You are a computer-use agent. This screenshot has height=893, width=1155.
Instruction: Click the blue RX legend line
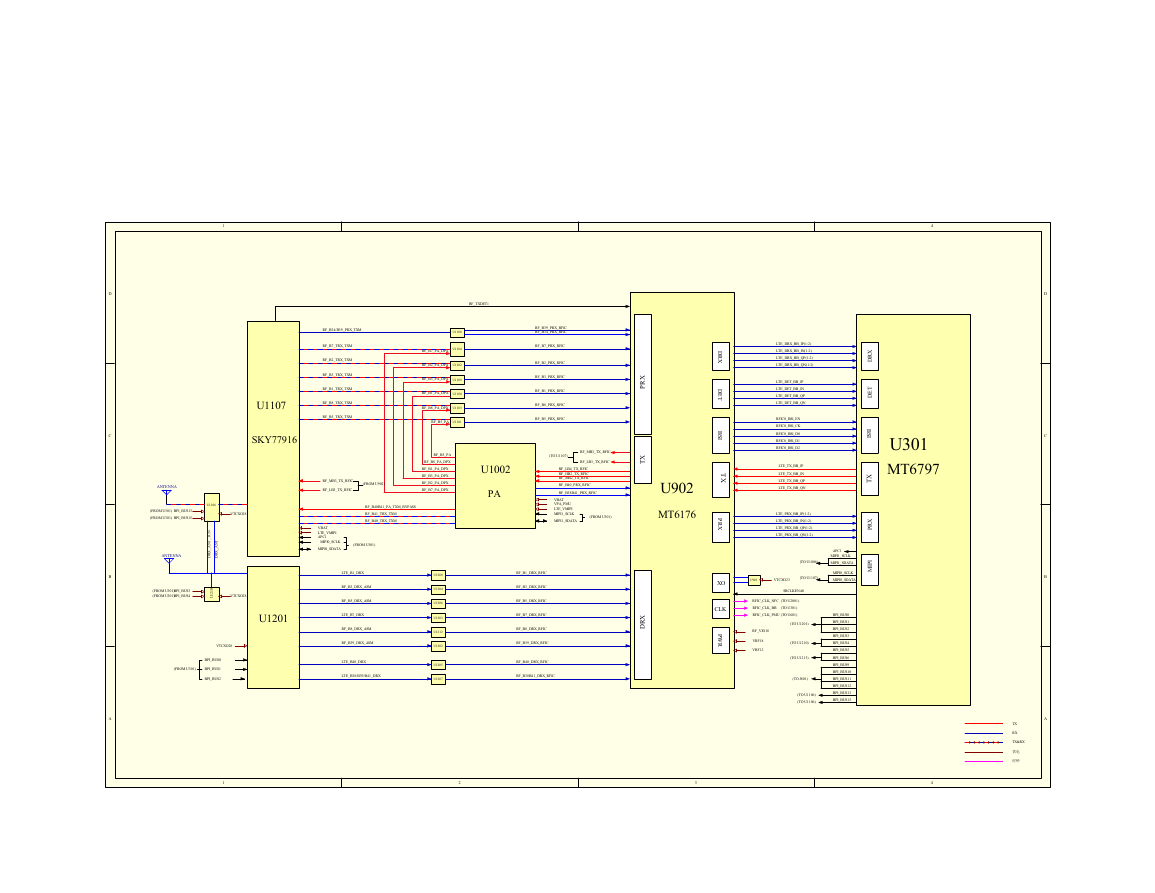983,733
